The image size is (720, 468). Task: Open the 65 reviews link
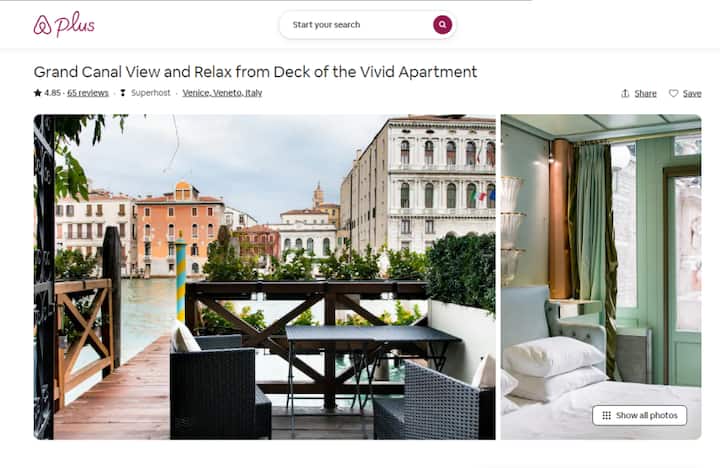[x=88, y=93]
